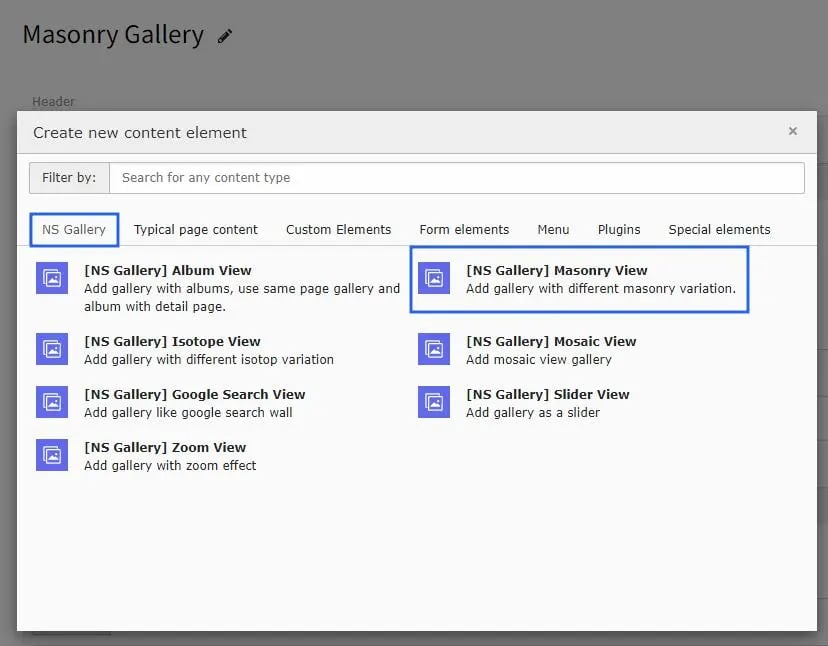Click the 'Create new content element' dialog title

(x=140, y=133)
